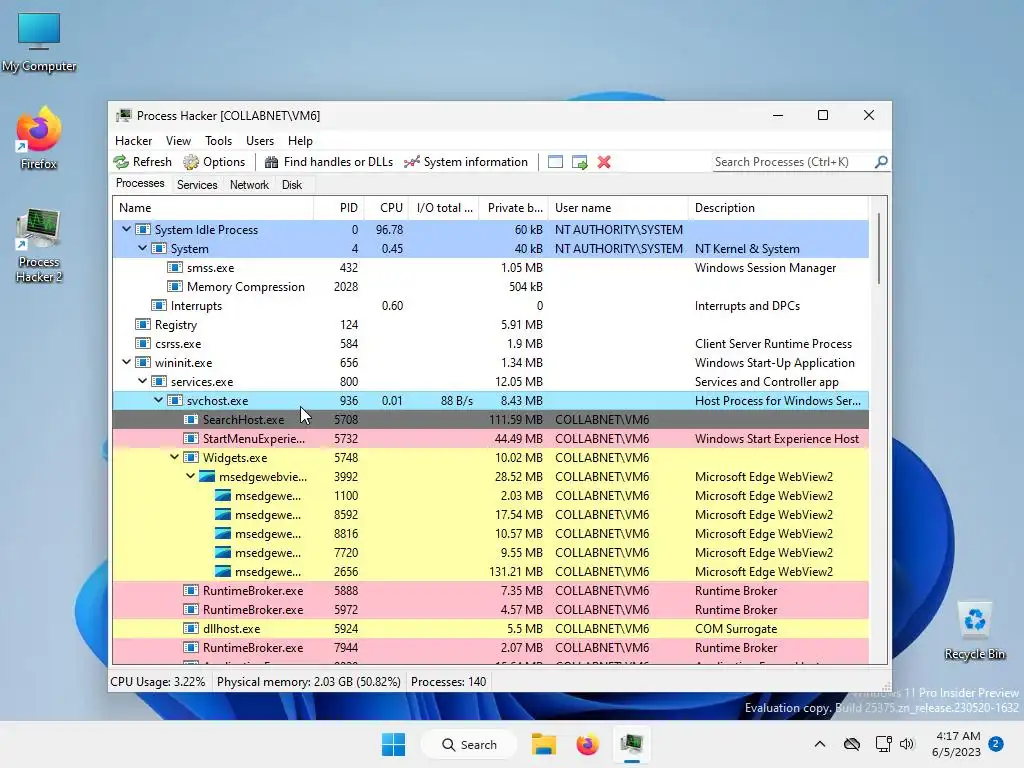Click the taskbar Search box
Image resolution: width=1024 pixels, height=768 pixels.
point(469,744)
